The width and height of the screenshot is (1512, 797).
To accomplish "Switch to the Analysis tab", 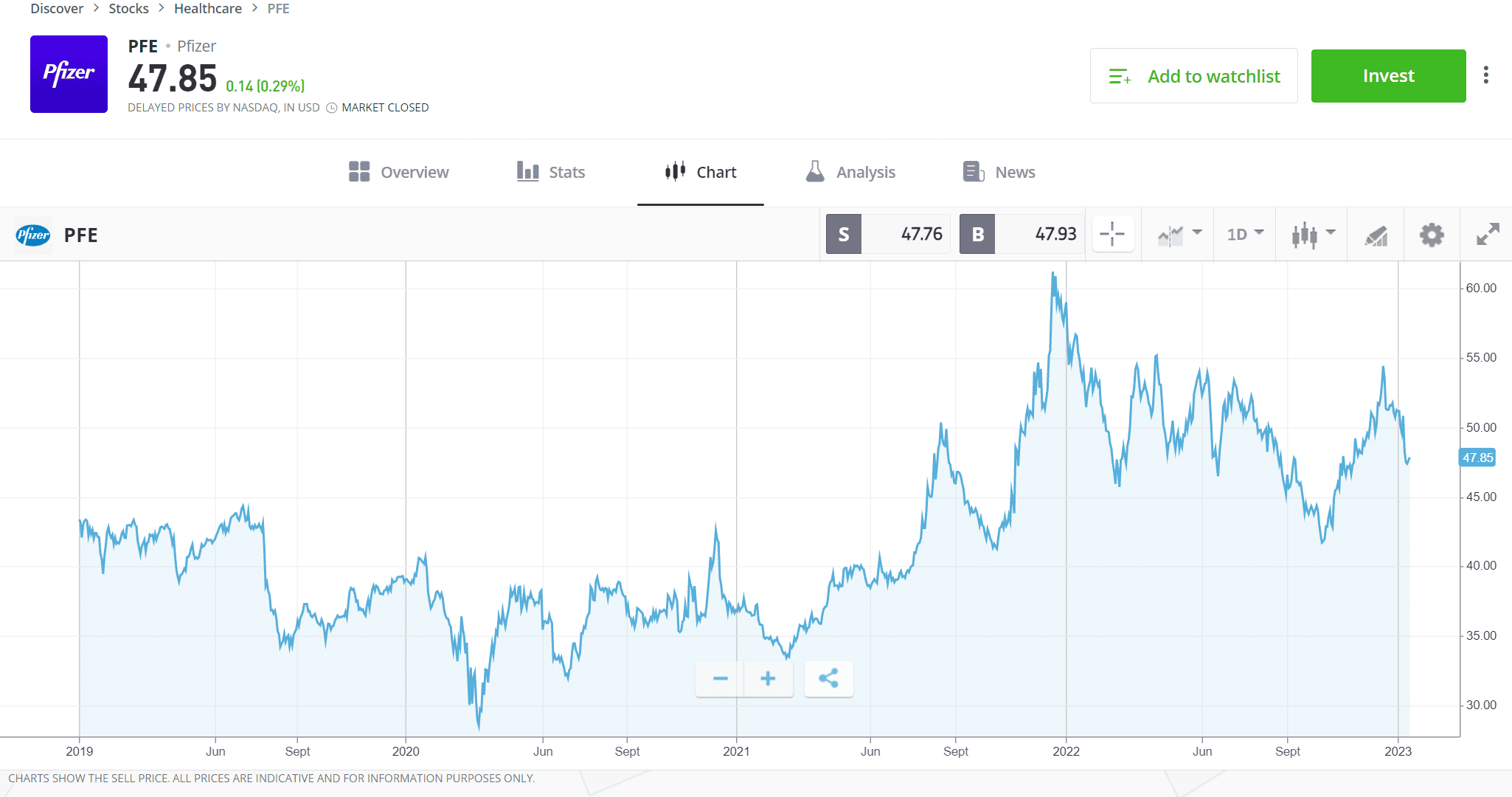I will 850,171.
